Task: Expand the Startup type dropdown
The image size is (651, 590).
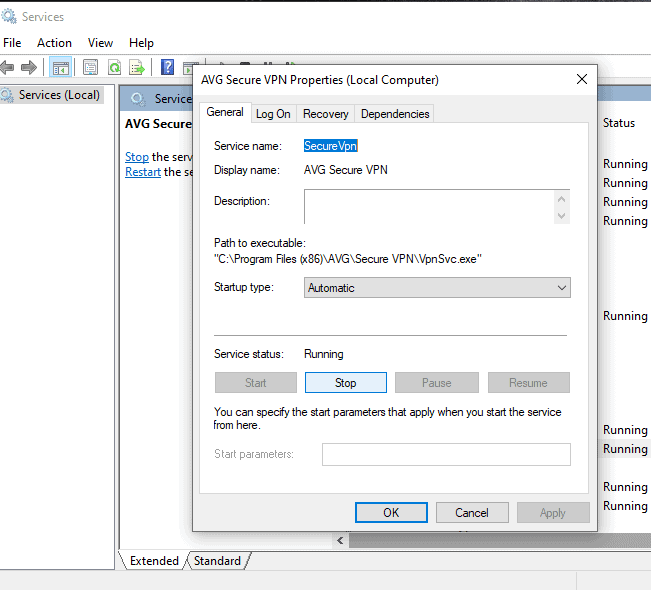Action: [437, 288]
